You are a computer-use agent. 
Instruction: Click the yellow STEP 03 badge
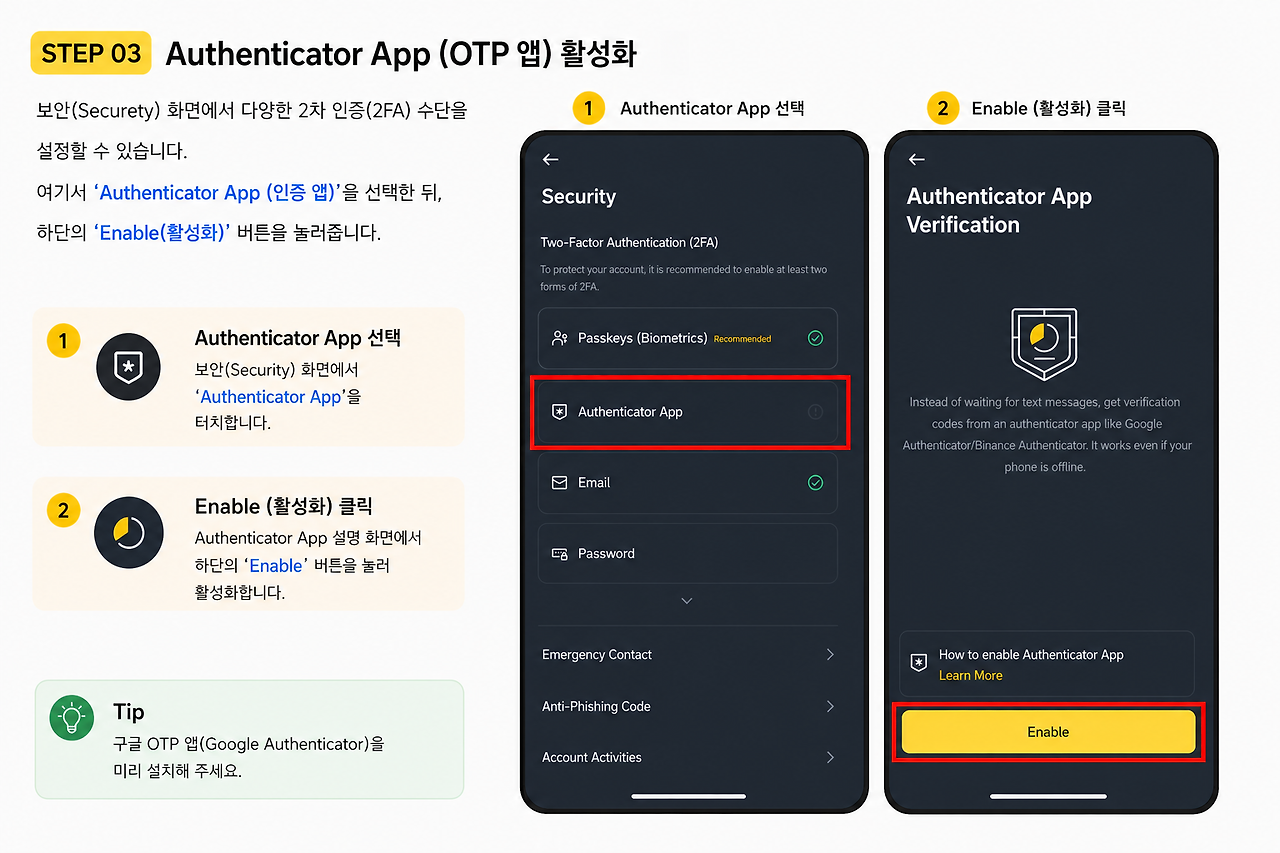tap(91, 53)
